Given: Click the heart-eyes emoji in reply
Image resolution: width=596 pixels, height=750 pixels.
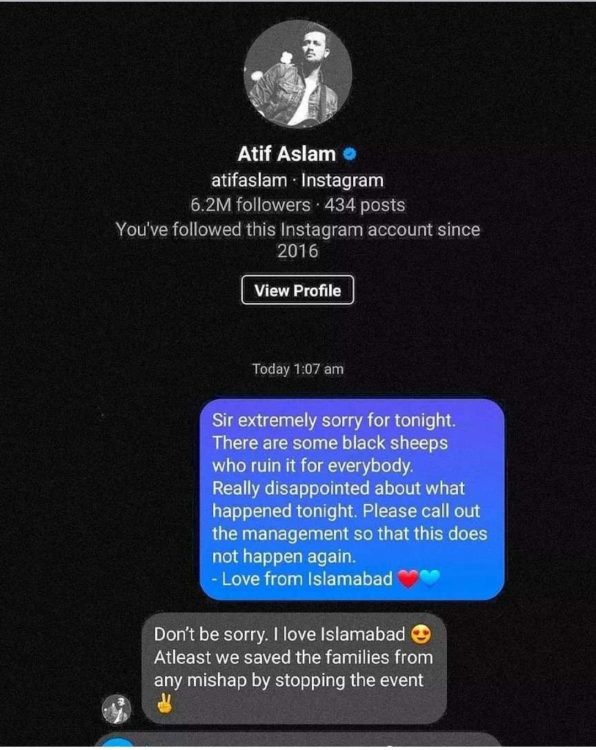Looking at the screenshot, I should pyautogui.click(x=421, y=635).
